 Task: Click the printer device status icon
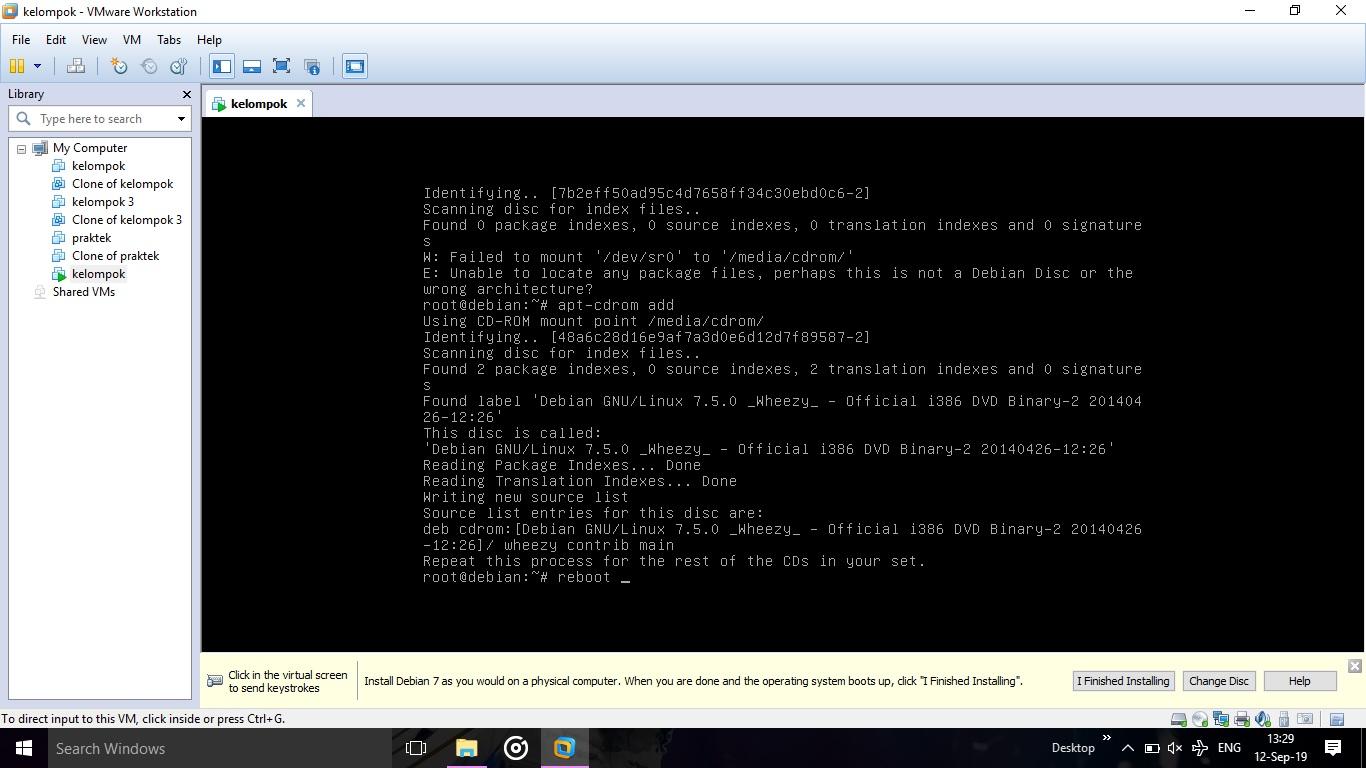[x=1242, y=719]
